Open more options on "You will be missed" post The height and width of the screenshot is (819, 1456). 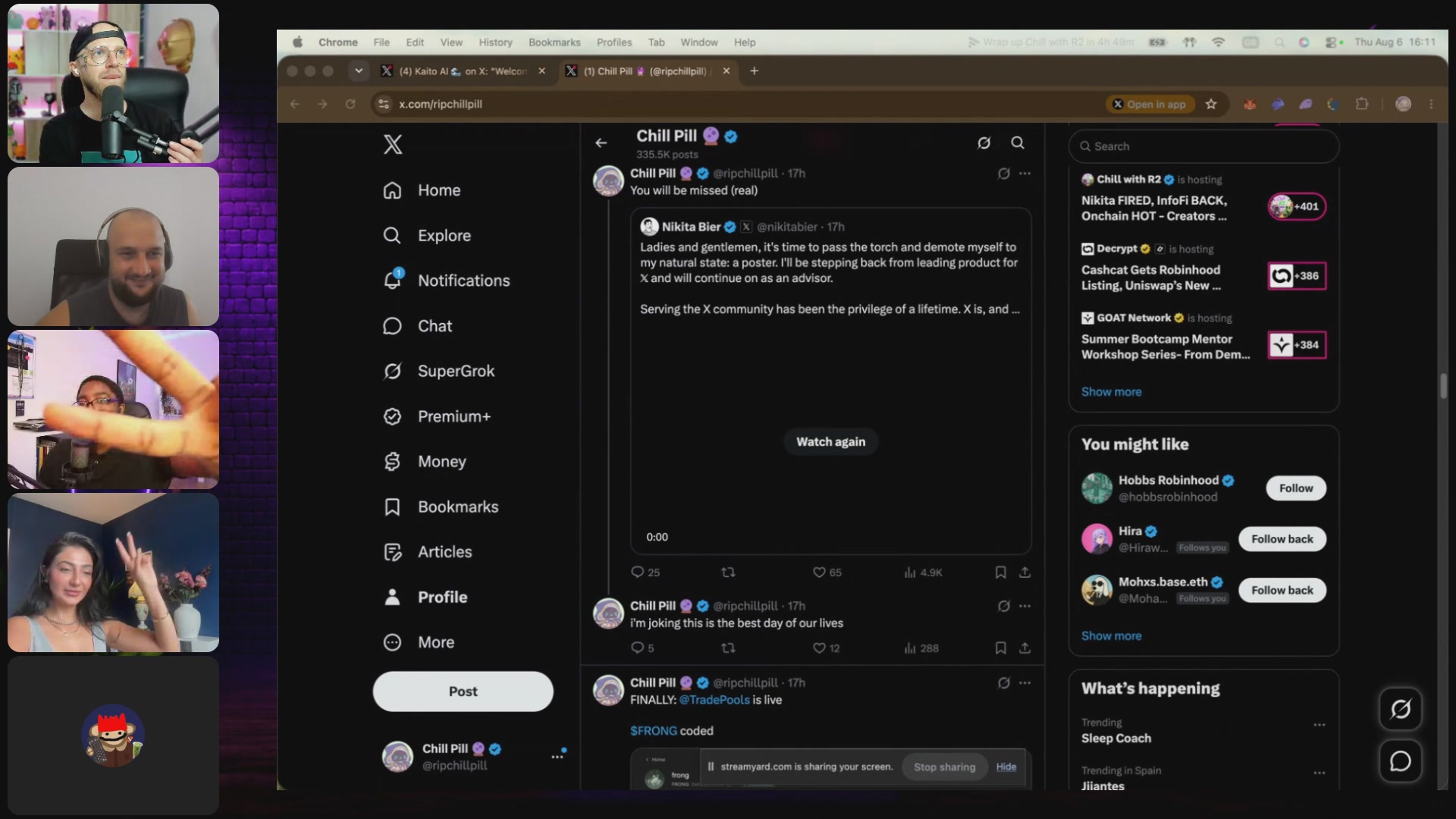(1025, 174)
